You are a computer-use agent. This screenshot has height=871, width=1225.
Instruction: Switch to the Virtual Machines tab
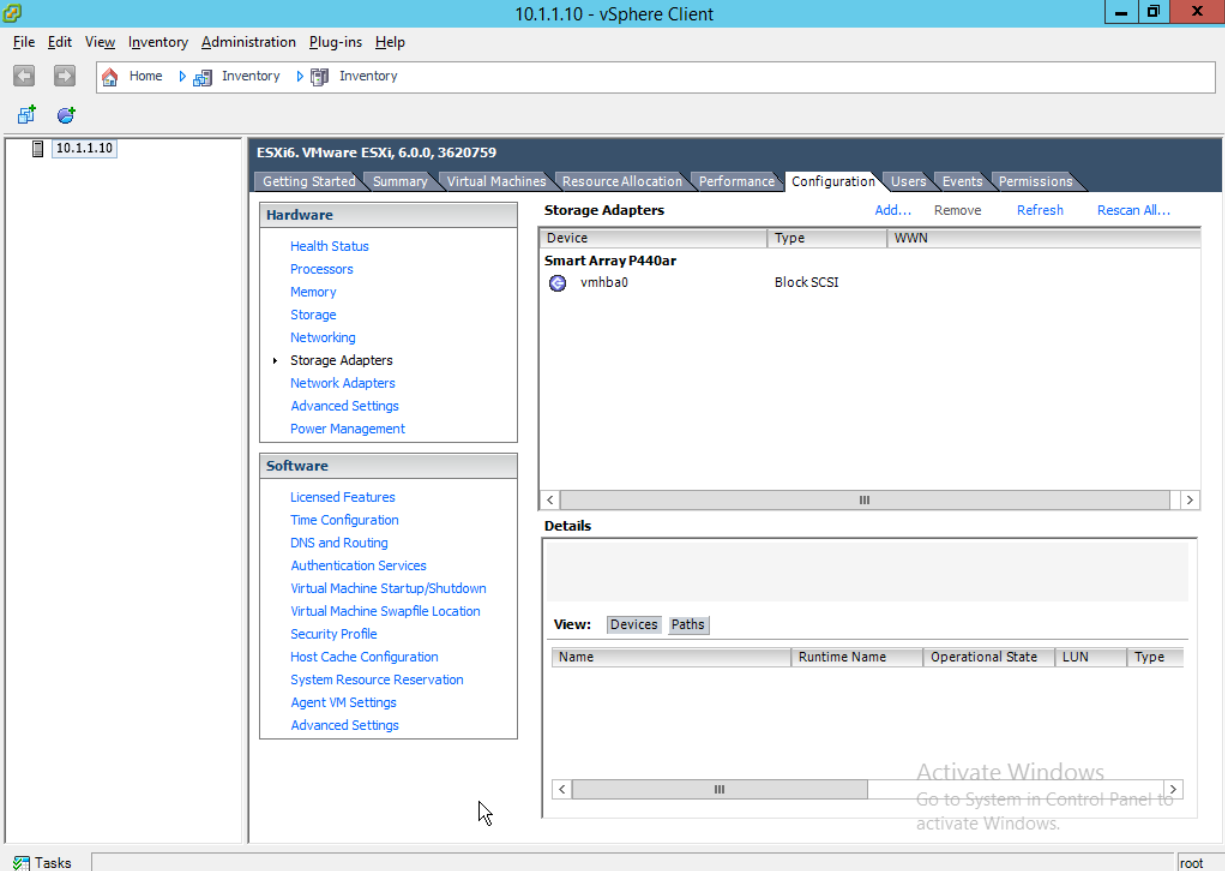click(495, 181)
